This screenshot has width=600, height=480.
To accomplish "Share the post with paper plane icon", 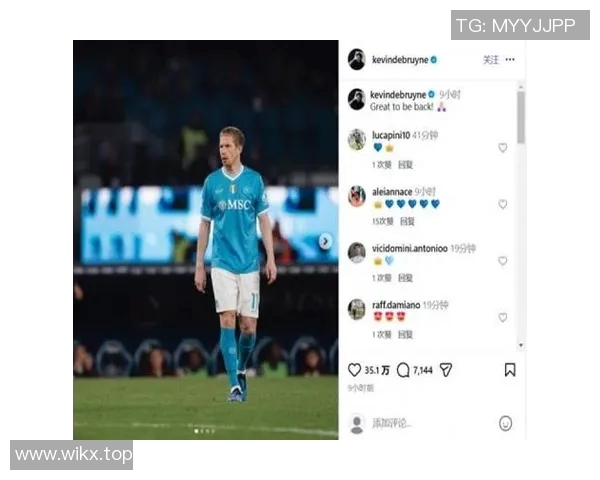I will pos(446,370).
